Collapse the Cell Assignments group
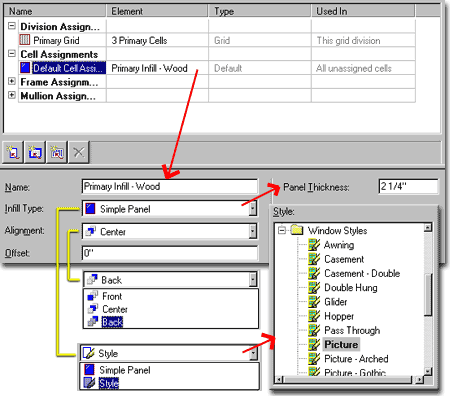The image size is (450, 396). coord(12,53)
